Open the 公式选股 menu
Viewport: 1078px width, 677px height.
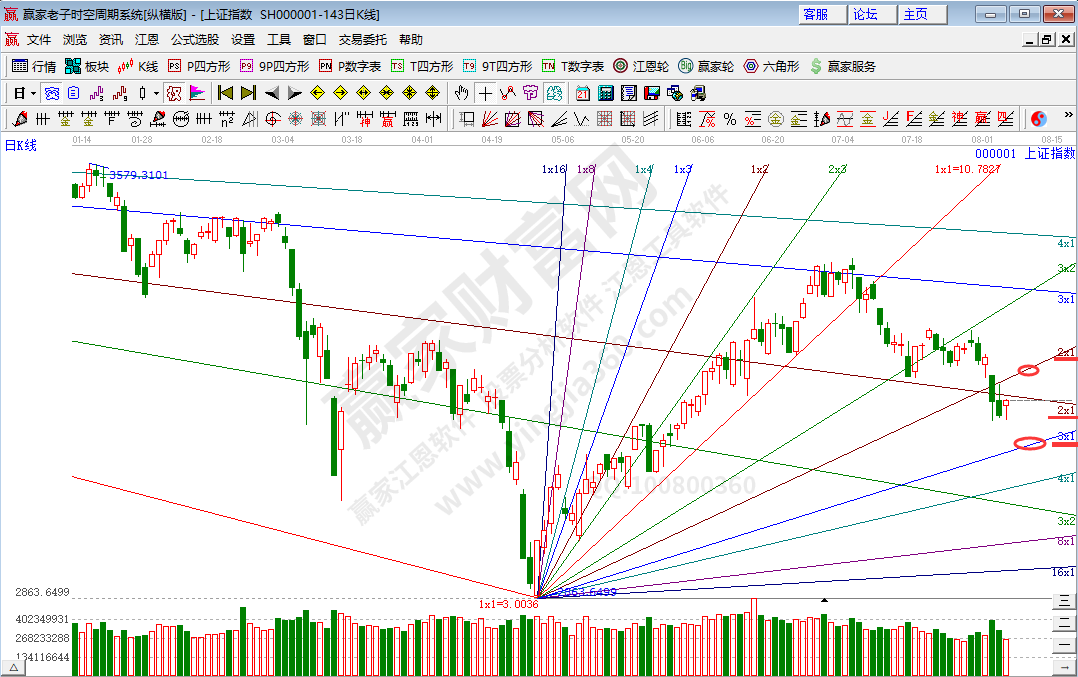point(194,40)
